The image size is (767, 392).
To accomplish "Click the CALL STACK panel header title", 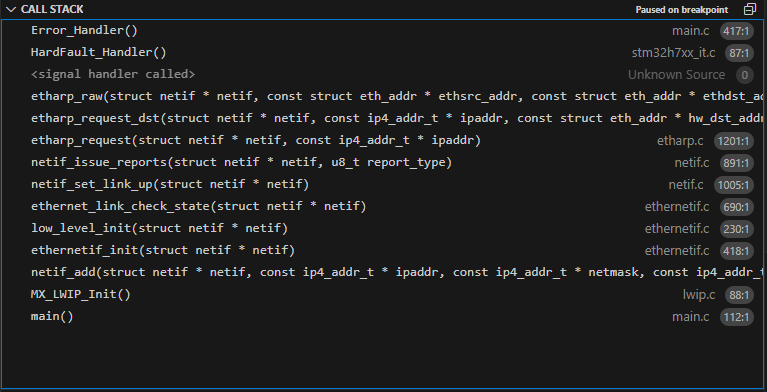I will (x=52, y=9).
